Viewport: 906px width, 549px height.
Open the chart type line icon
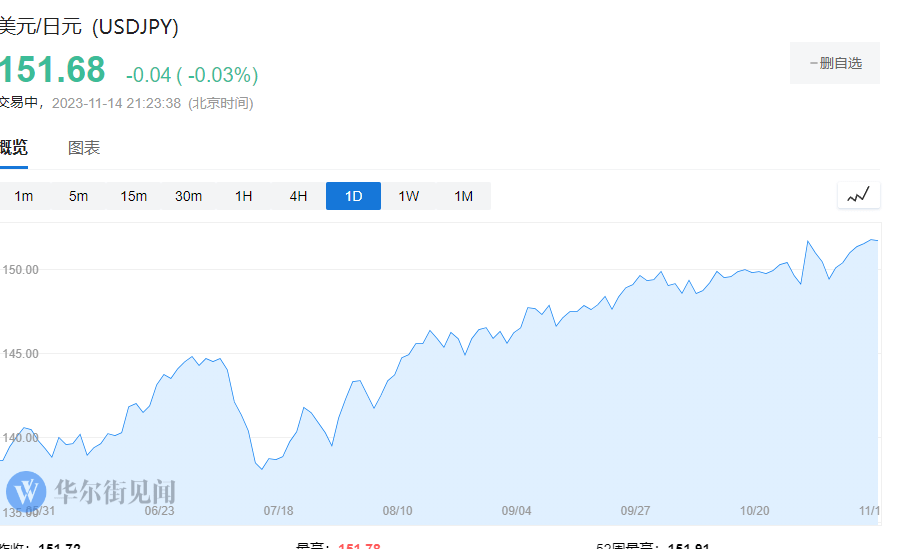pyautogui.click(x=858, y=196)
